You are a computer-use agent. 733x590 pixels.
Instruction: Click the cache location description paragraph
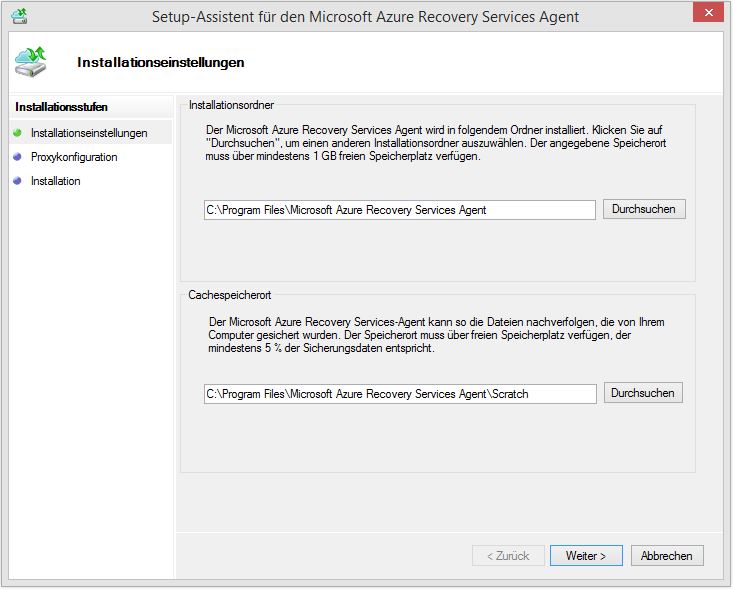(x=436, y=335)
